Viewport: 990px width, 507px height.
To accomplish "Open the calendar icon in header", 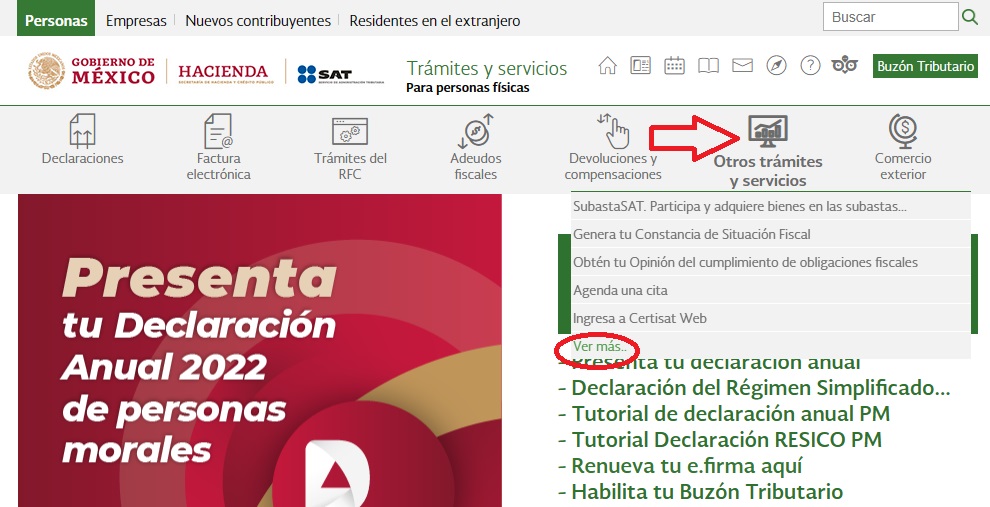I will (675, 66).
